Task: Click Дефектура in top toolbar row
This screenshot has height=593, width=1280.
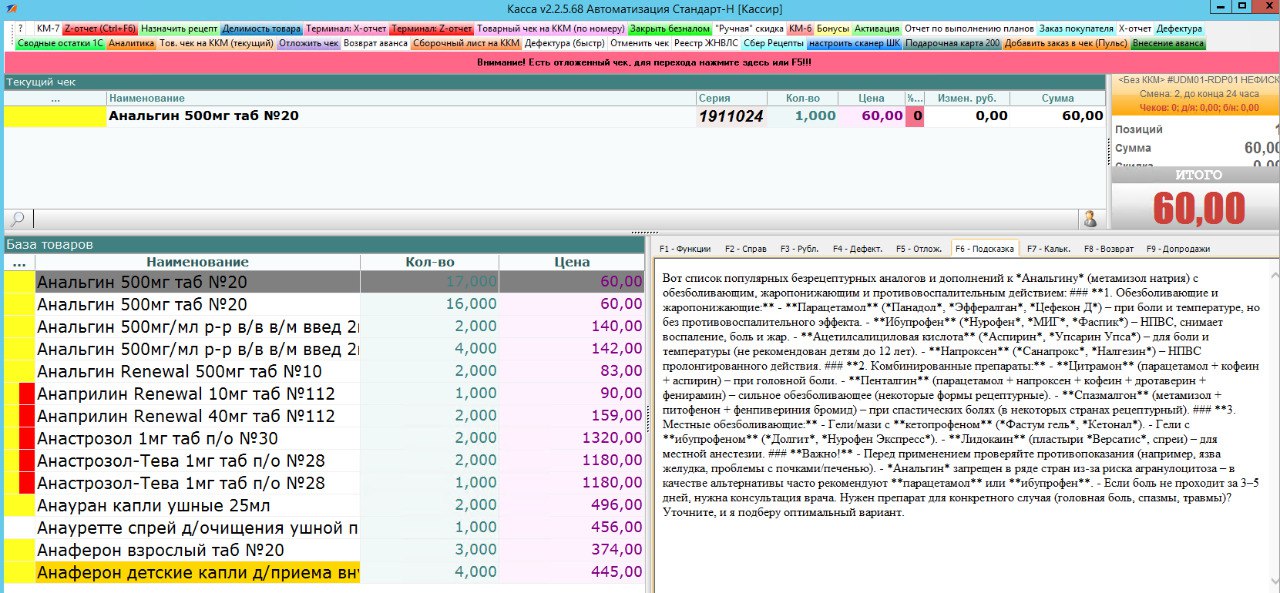Action: point(1179,29)
